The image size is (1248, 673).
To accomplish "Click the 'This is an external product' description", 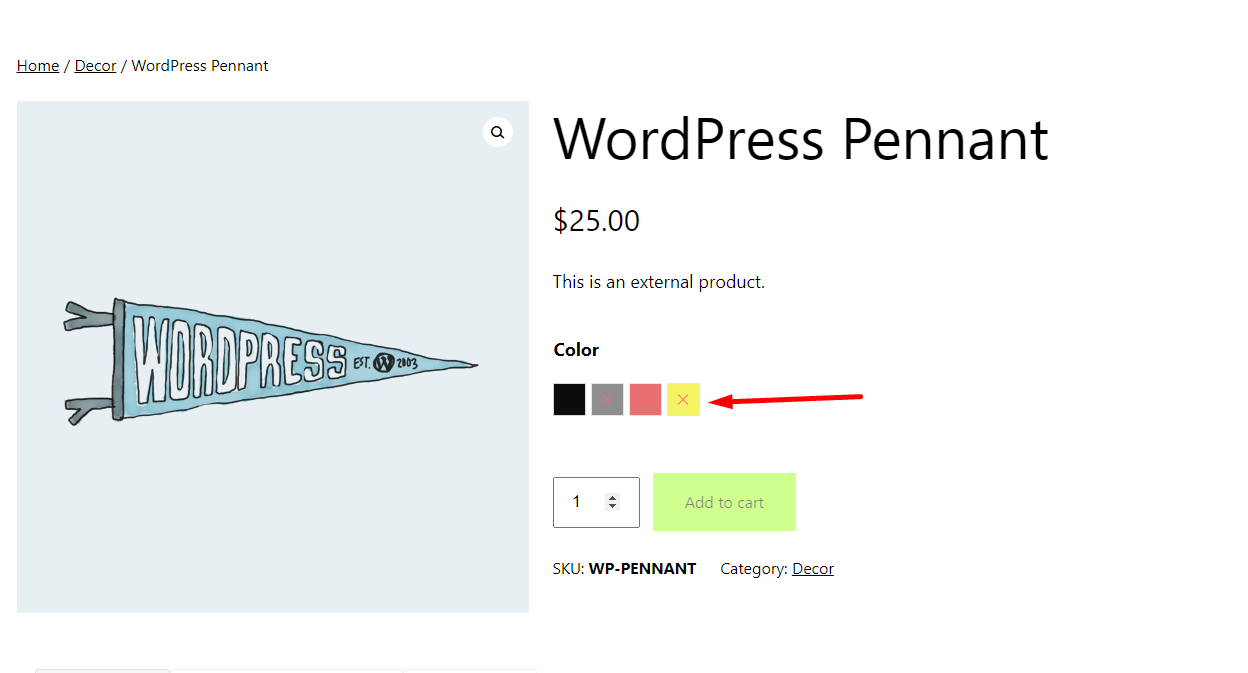I will click(x=658, y=282).
